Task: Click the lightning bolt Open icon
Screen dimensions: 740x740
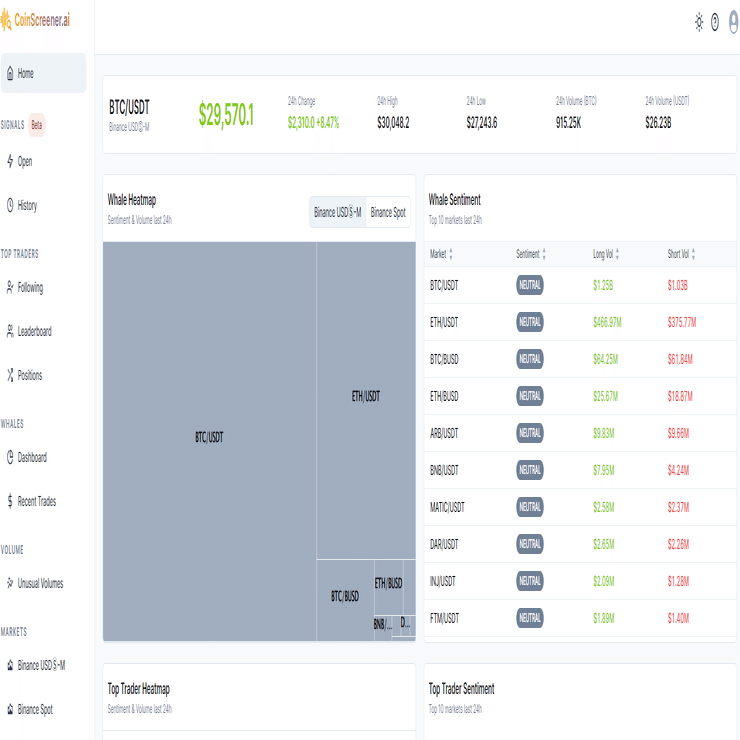Action: click(10, 161)
